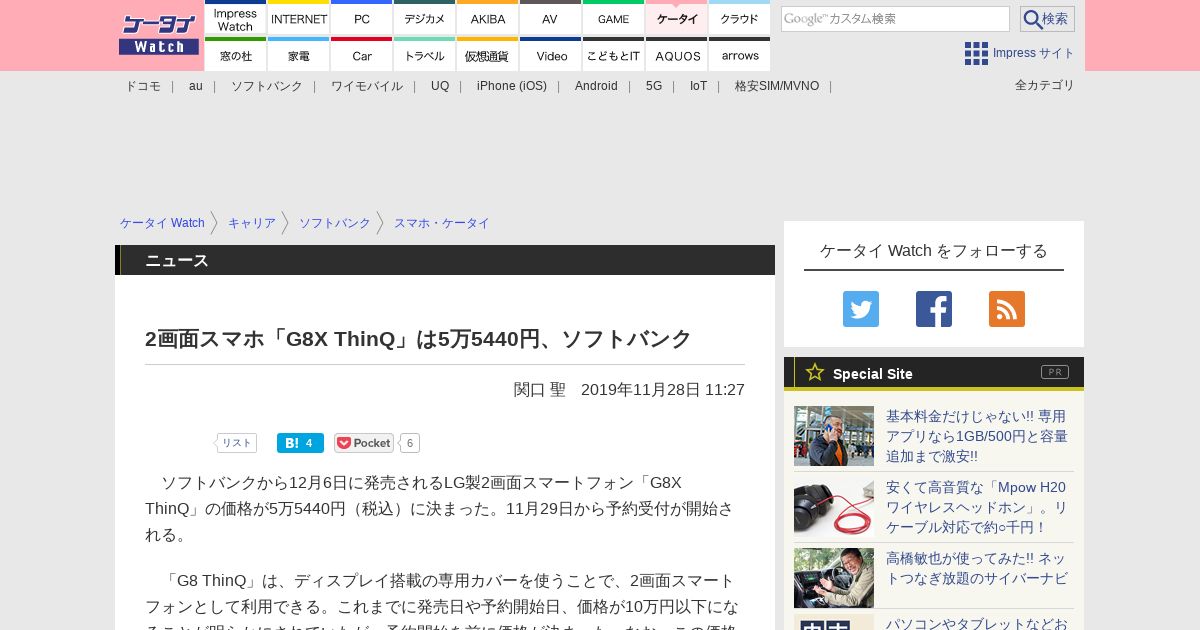Click the ケータイ Watch site logo
Screen dimensions: 1200x630
click(159, 35)
